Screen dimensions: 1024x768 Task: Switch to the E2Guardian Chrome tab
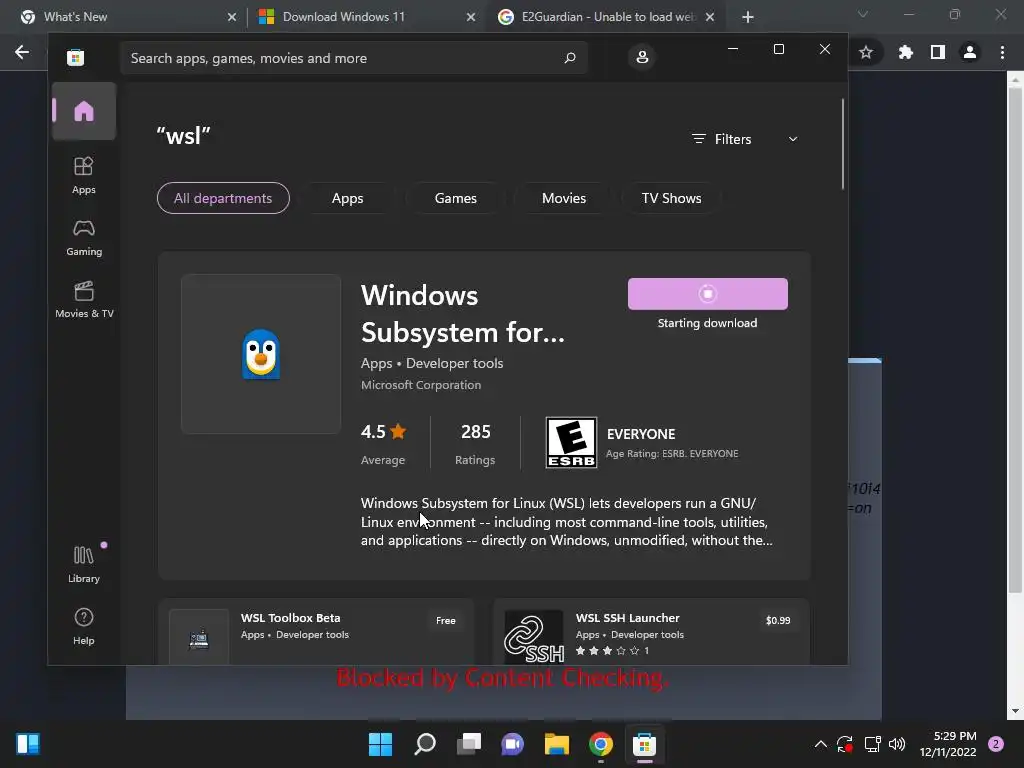[x=608, y=17]
